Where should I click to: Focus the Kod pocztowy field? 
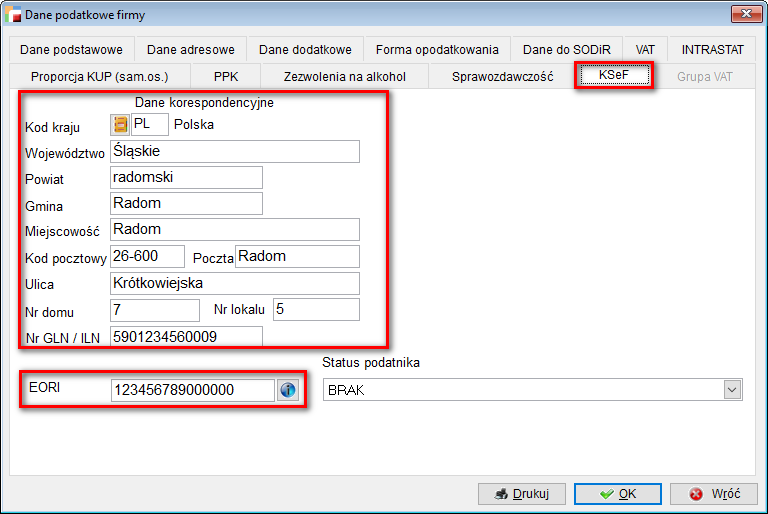(147, 257)
